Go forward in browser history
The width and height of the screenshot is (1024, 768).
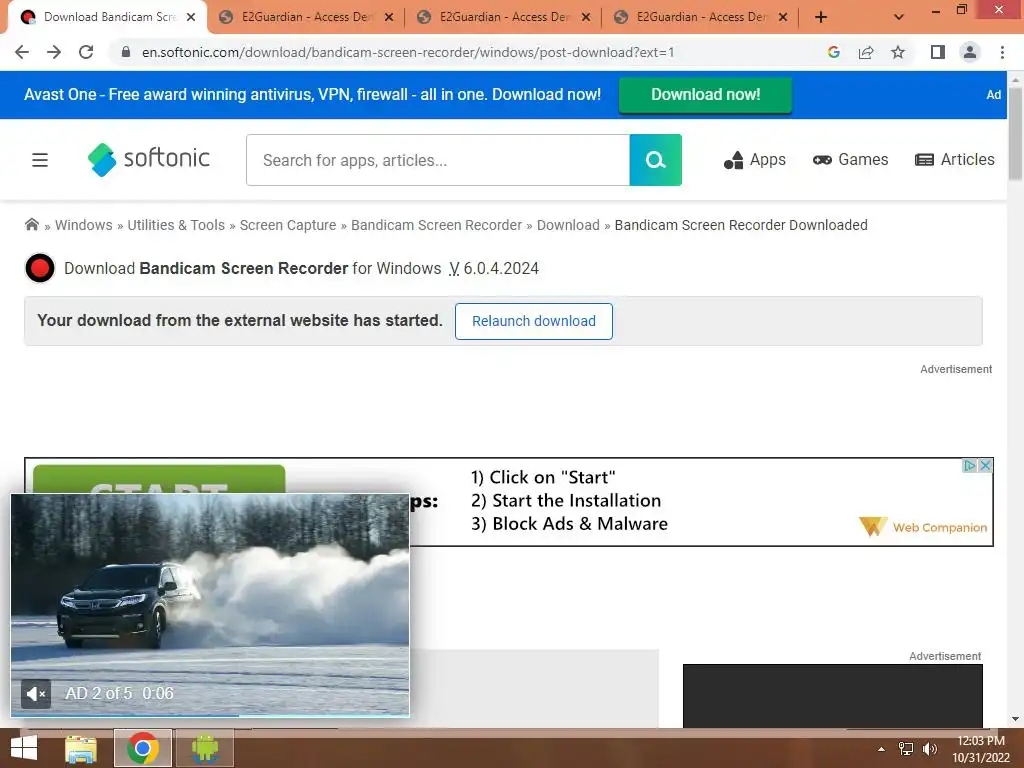pyautogui.click(x=54, y=52)
